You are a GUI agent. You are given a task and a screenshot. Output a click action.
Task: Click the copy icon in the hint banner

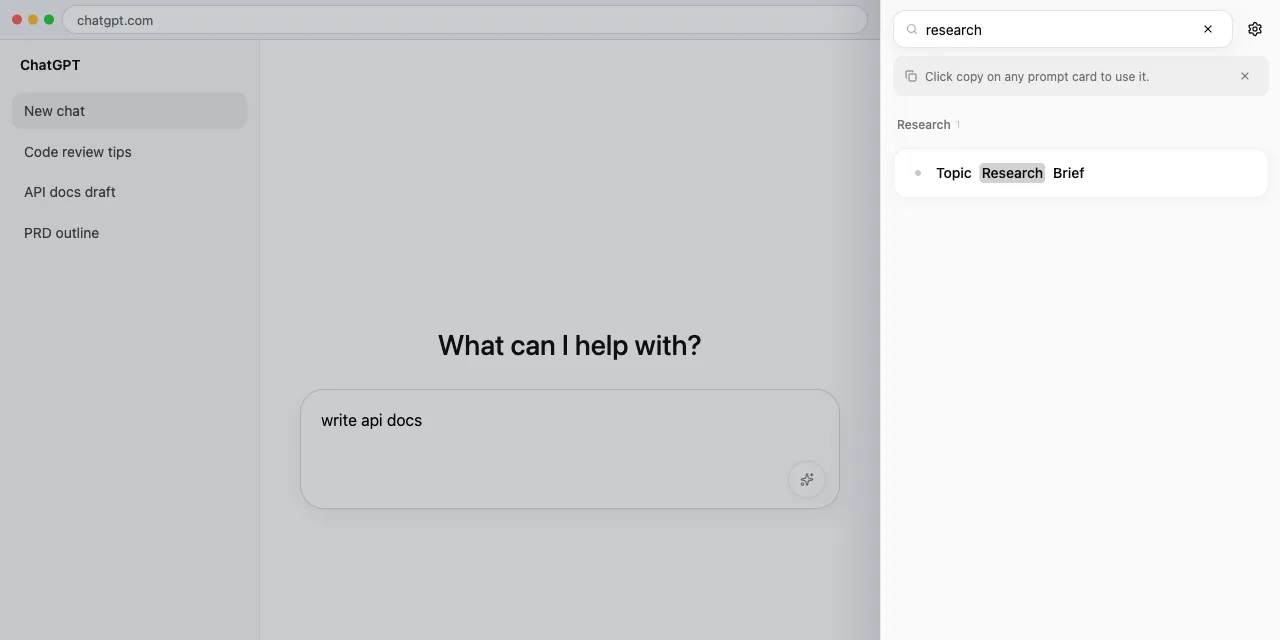pyautogui.click(x=911, y=76)
